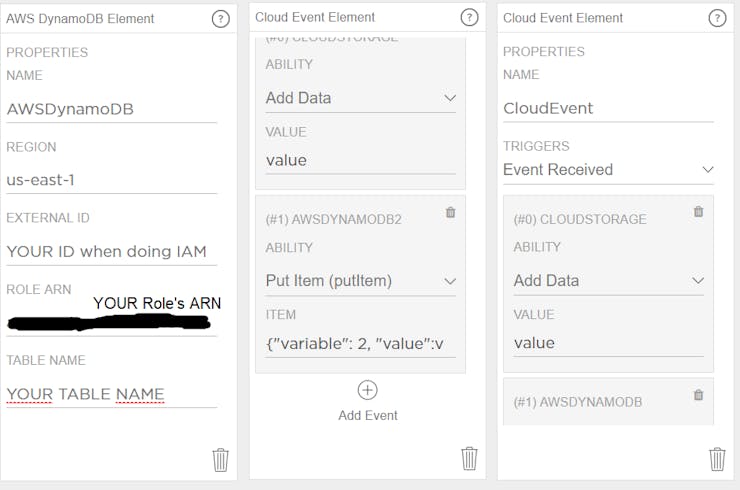Click the AWS DynamoDB Element title

80,19
